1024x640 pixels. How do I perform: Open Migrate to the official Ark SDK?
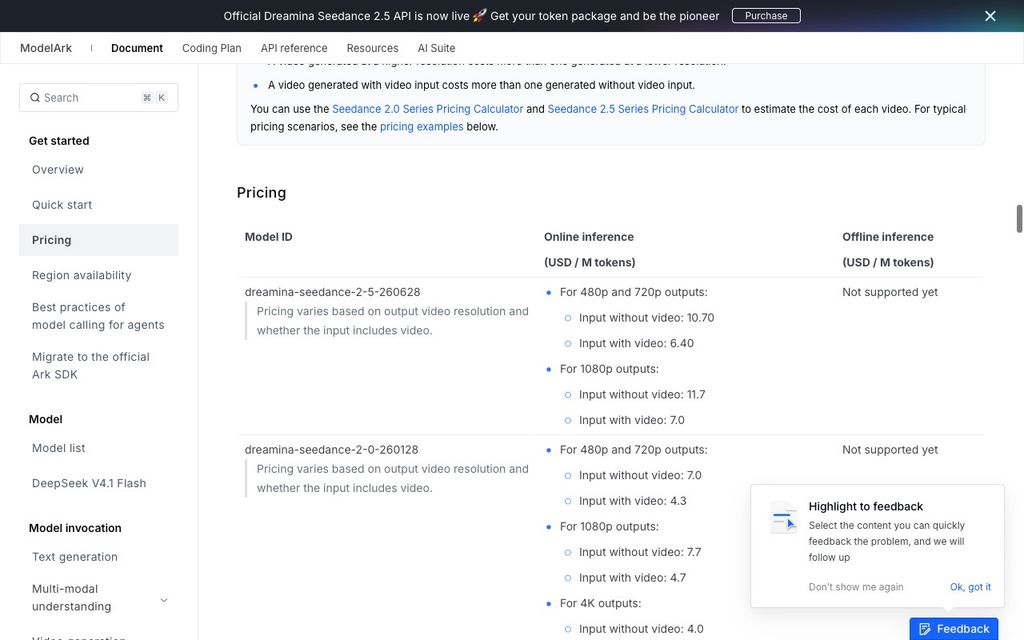pyautogui.click(x=91, y=366)
